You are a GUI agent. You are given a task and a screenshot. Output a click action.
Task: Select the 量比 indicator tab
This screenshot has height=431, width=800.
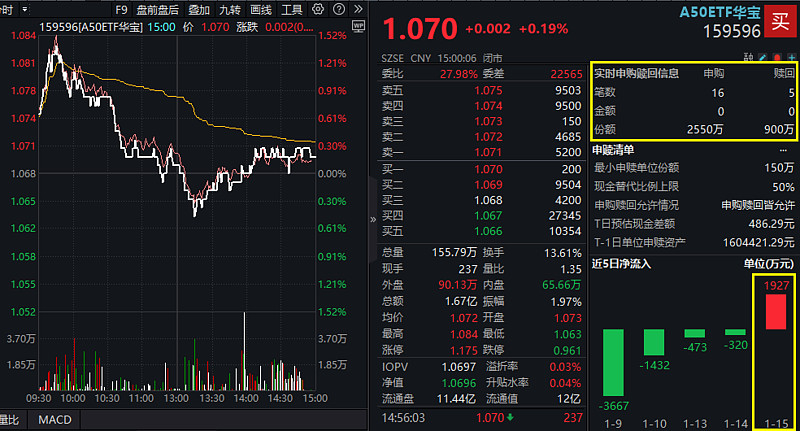pos(10,421)
